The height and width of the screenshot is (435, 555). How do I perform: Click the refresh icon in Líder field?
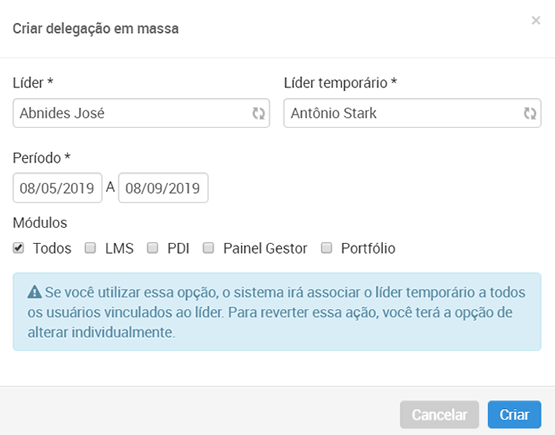258,113
